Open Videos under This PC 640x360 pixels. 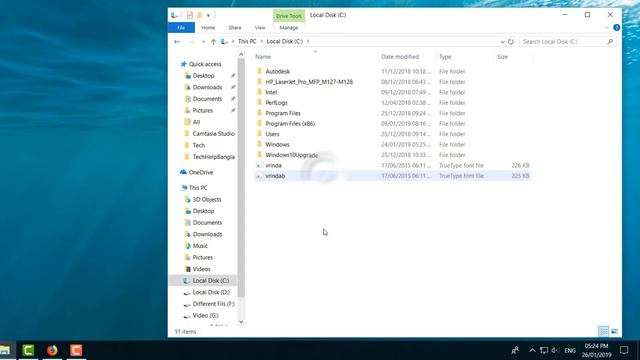[201, 269]
